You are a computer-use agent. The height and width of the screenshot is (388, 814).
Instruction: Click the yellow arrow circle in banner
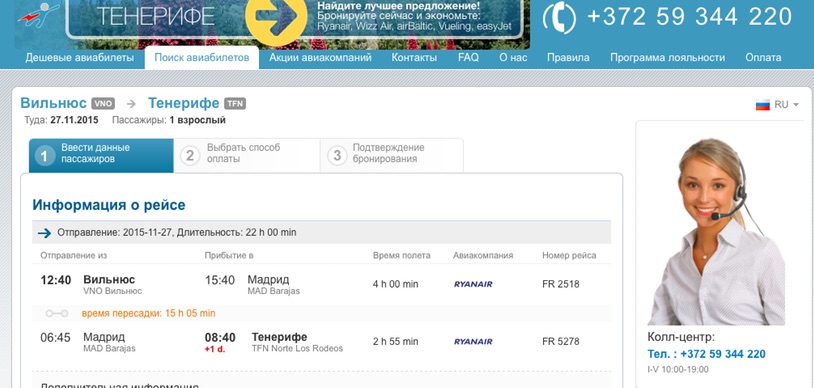(x=276, y=17)
